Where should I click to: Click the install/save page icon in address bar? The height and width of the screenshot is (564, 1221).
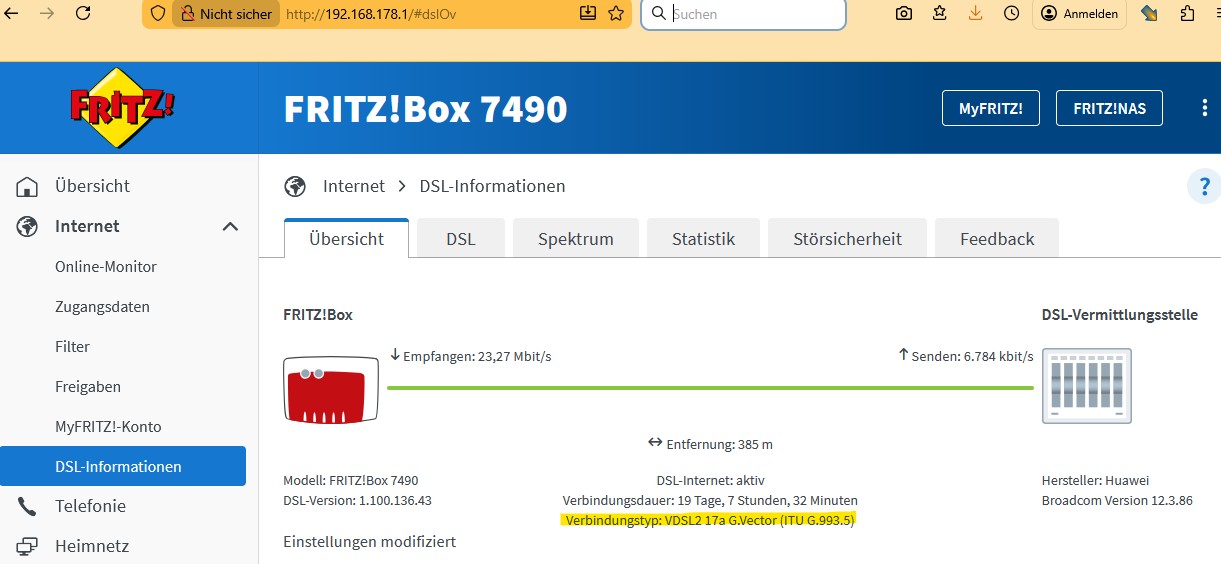coord(588,13)
